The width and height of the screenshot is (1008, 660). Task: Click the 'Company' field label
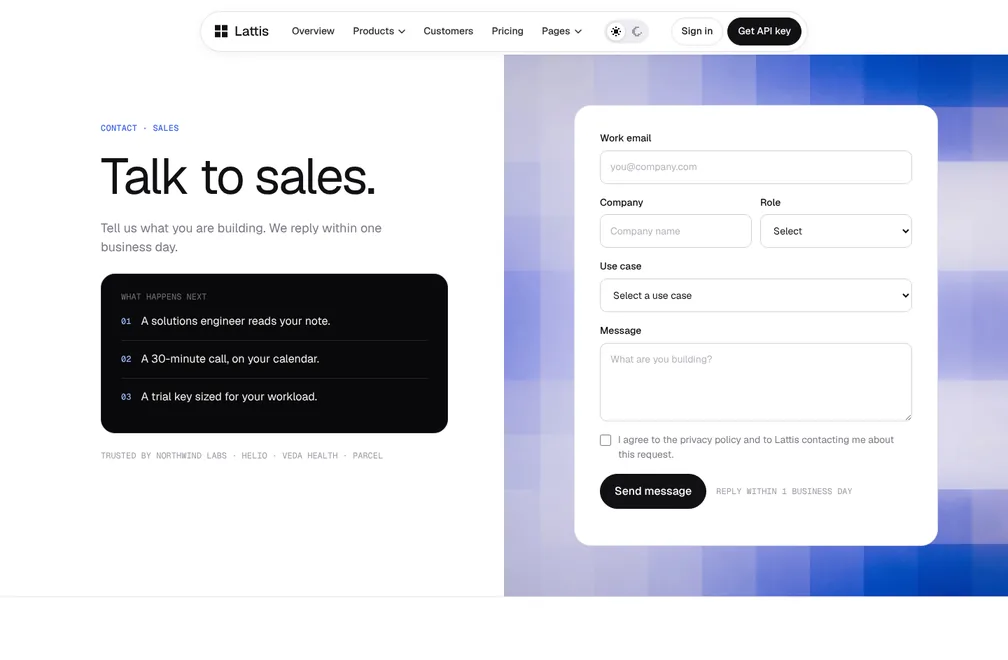[x=621, y=202]
